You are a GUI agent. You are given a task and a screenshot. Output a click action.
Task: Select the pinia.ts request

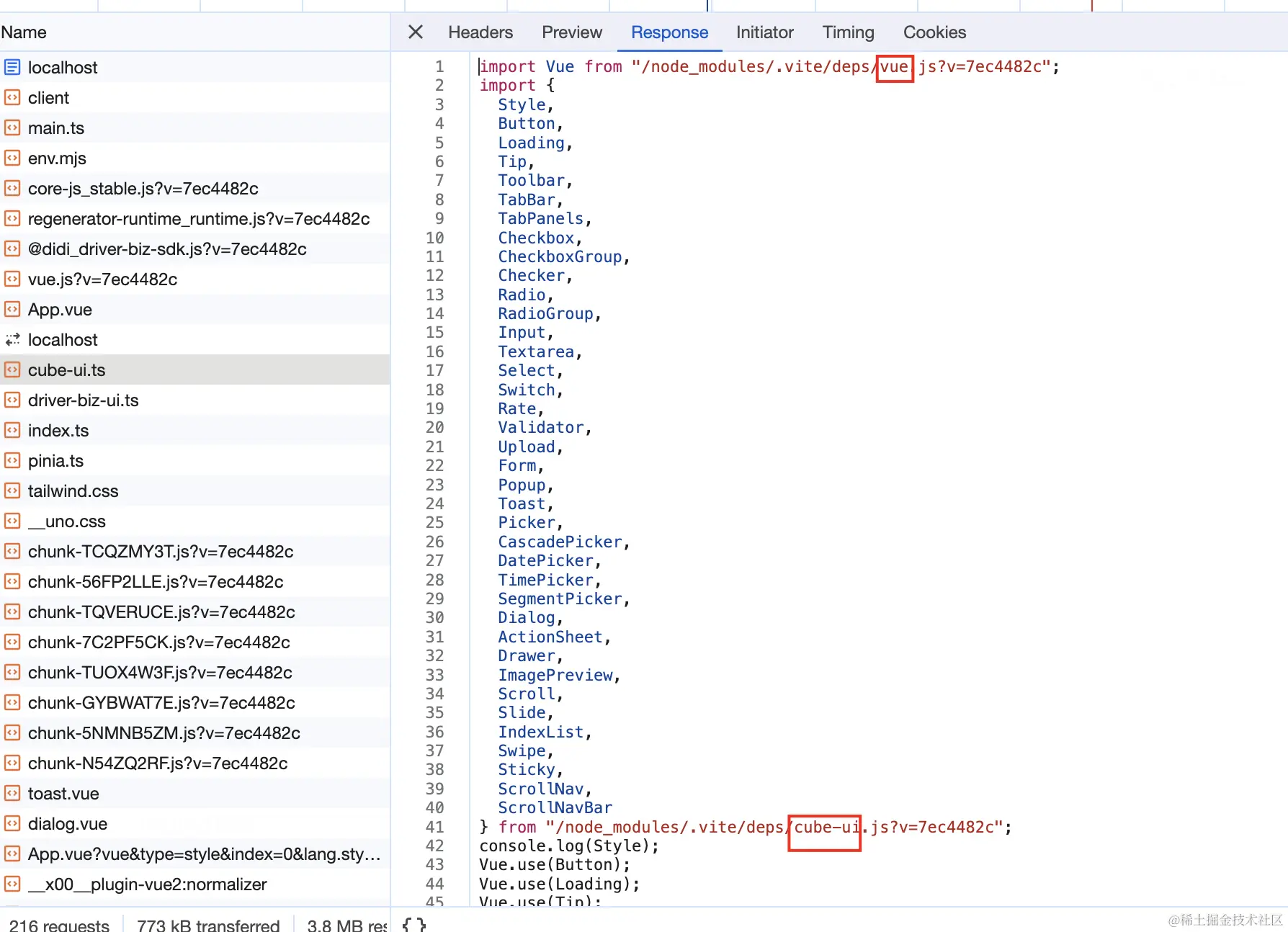tap(195, 461)
